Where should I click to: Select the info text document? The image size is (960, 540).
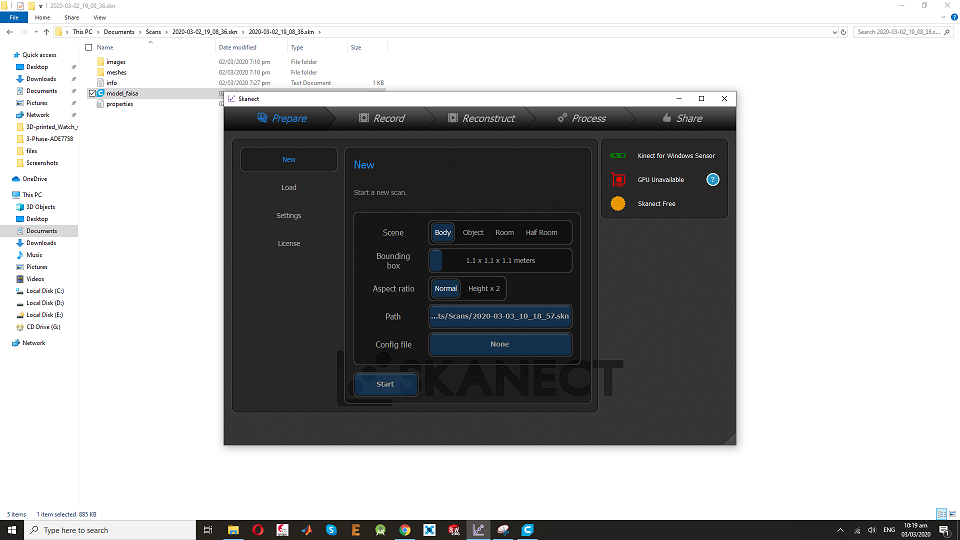pos(111,83)
